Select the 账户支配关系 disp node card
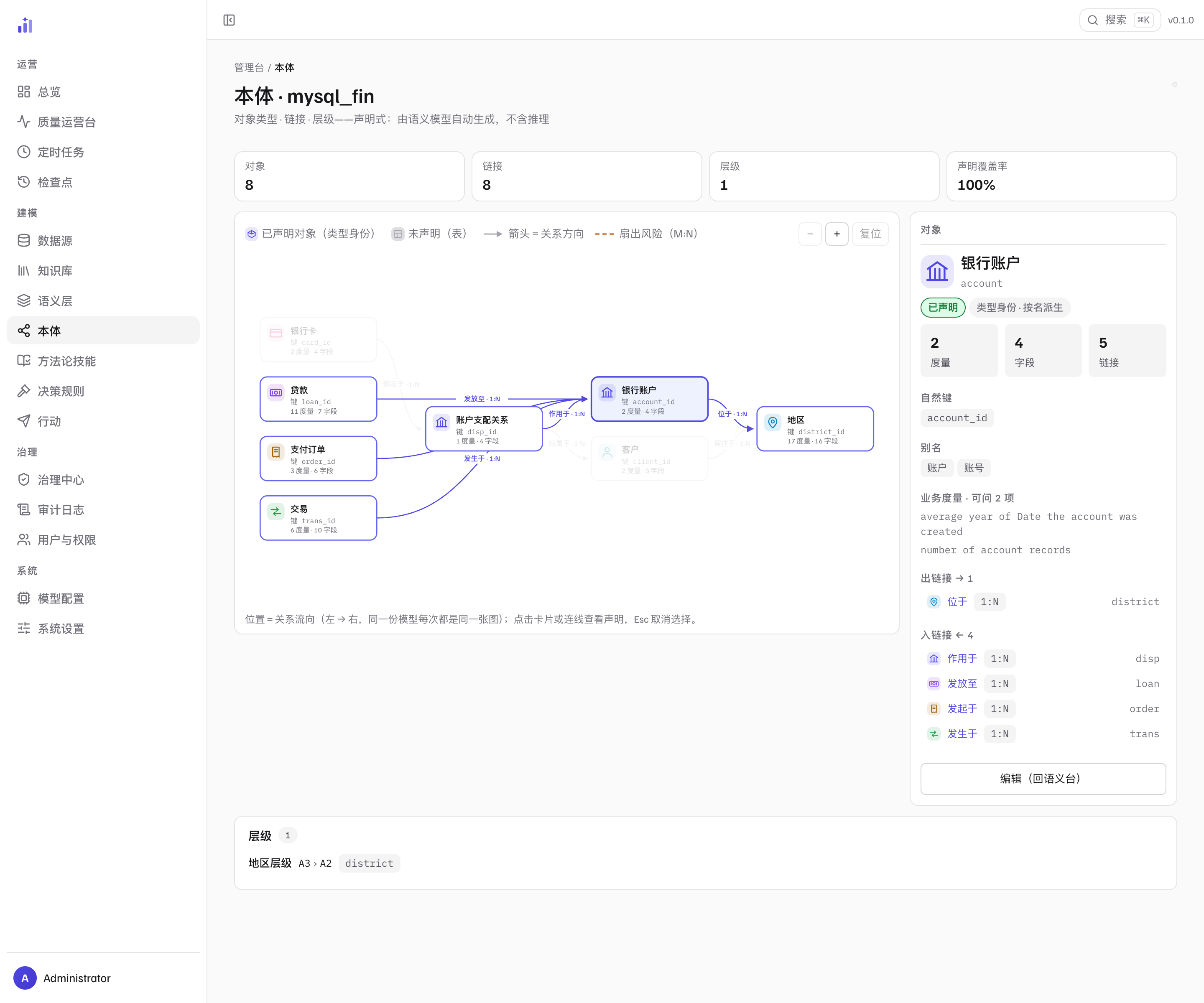The image size is (1204, 1003). coord(484,429)
